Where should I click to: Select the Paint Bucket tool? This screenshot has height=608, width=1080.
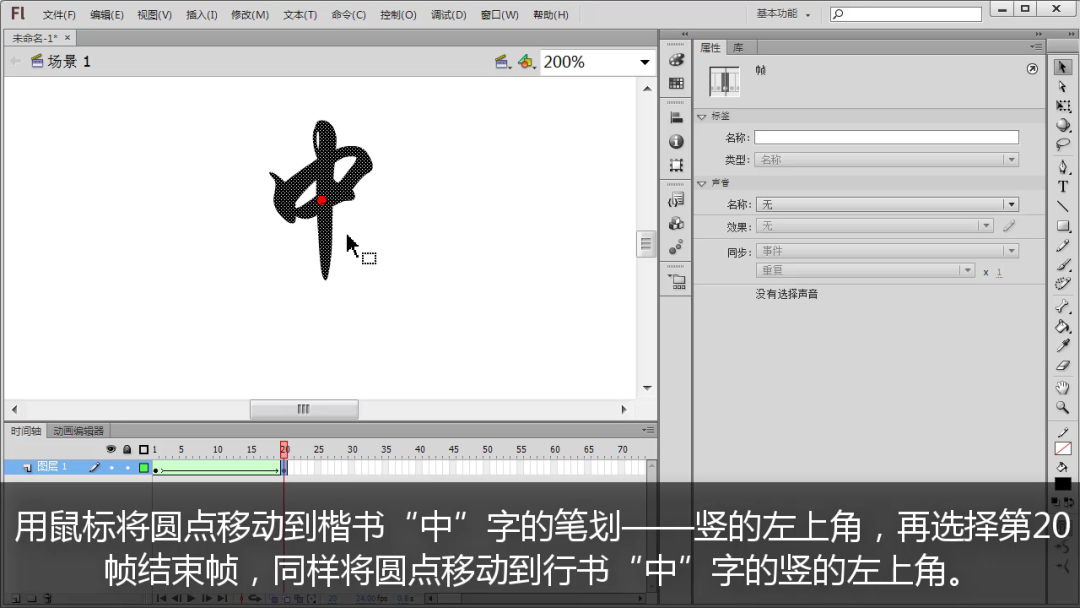[x=1063, y=326]
